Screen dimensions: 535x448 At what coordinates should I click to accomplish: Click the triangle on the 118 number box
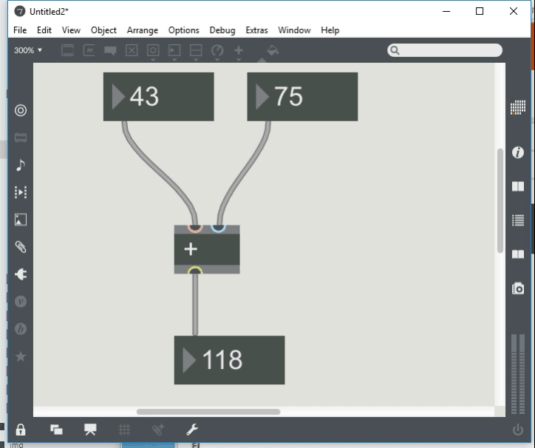[x=189, y=360]
